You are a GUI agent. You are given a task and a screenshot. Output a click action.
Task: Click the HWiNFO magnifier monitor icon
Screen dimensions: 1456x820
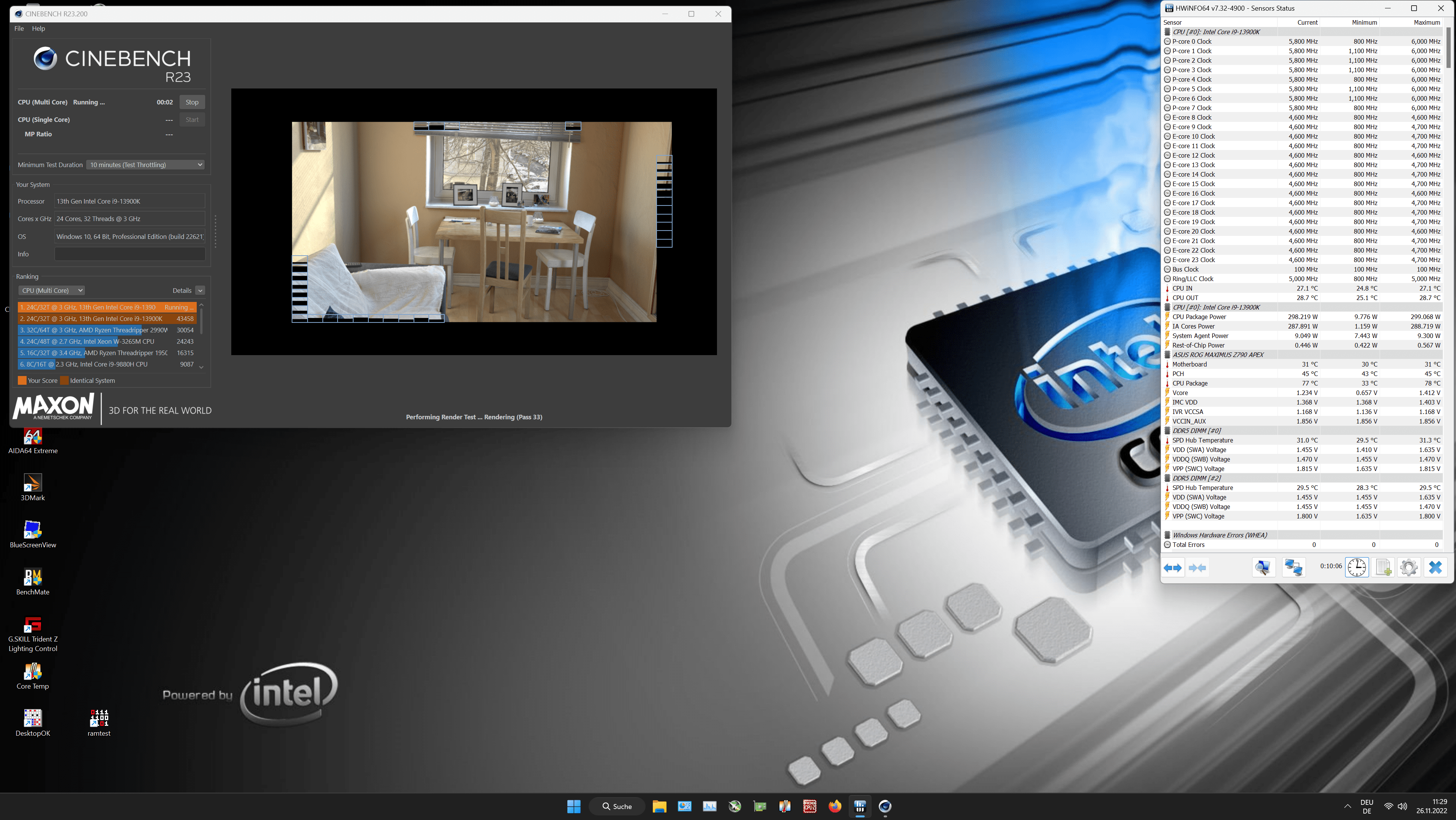pyautogui.click(x=1263, y=567)
